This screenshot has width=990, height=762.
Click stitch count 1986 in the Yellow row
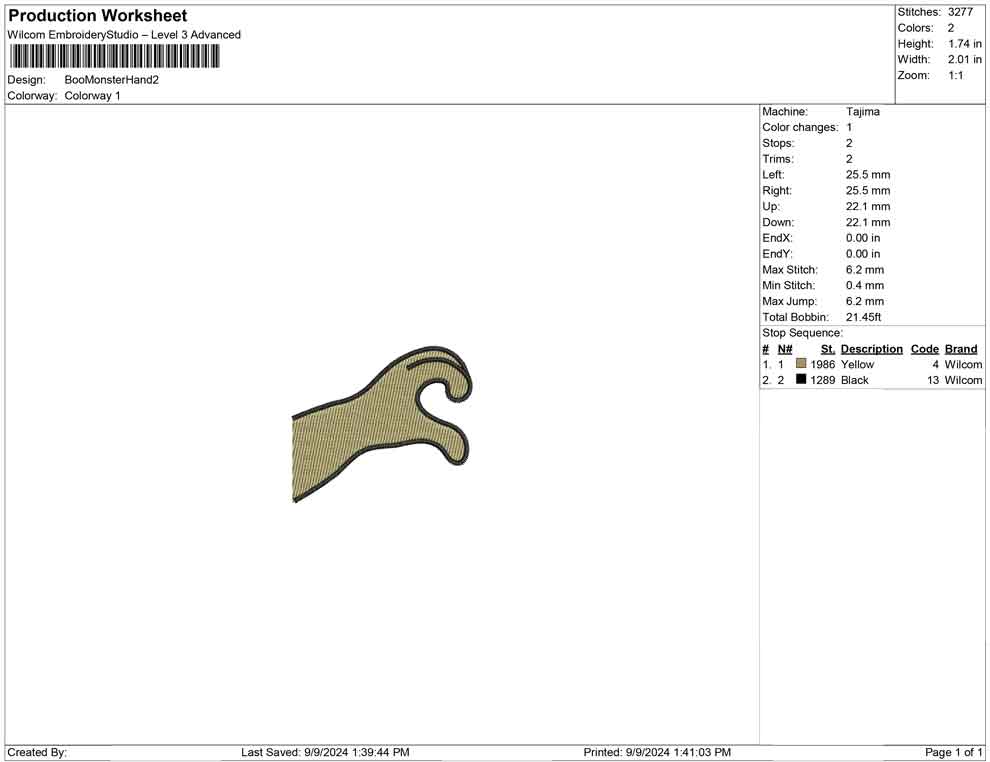(822, 364)
